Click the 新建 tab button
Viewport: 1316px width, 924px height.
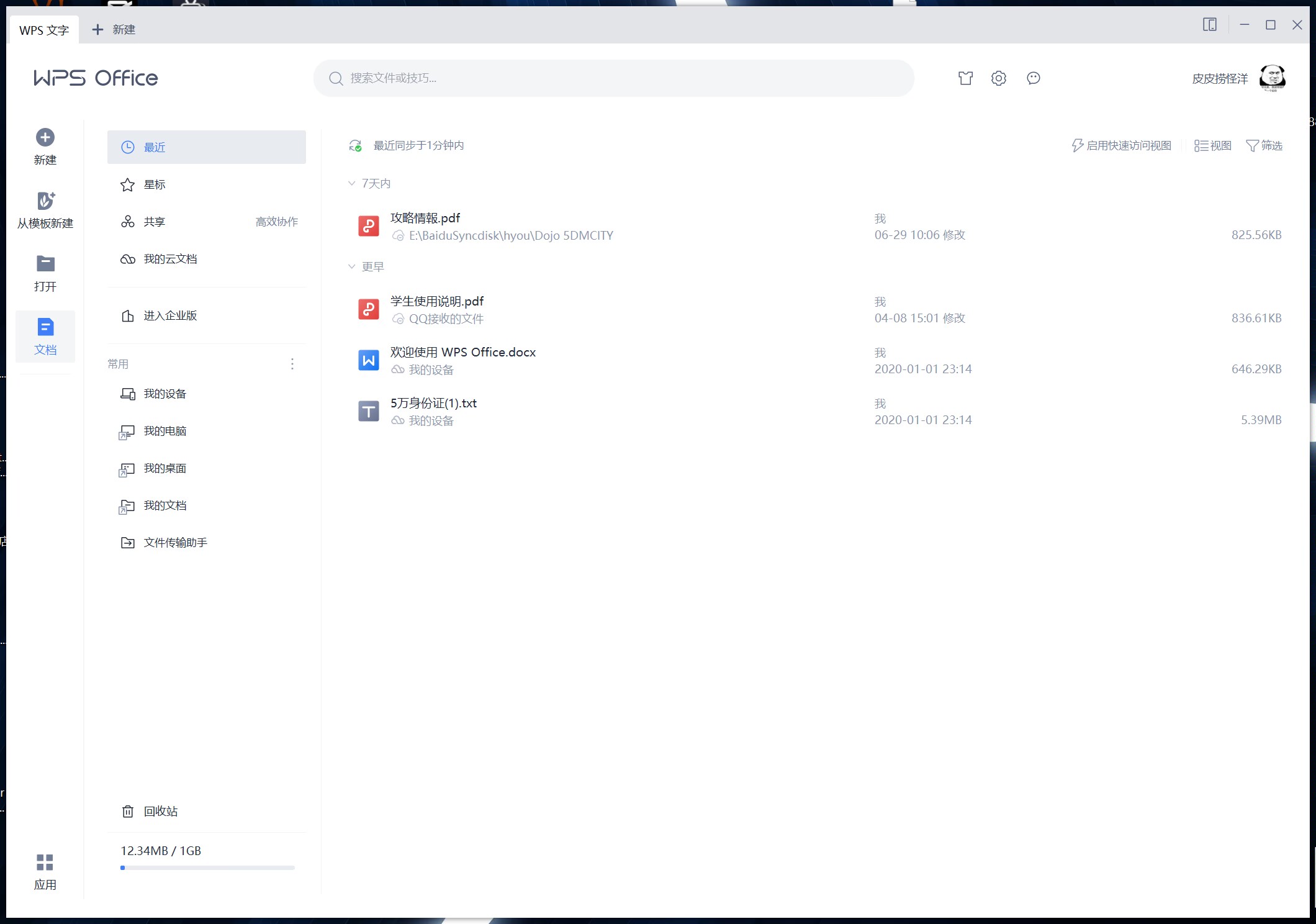tap(114, 30)
